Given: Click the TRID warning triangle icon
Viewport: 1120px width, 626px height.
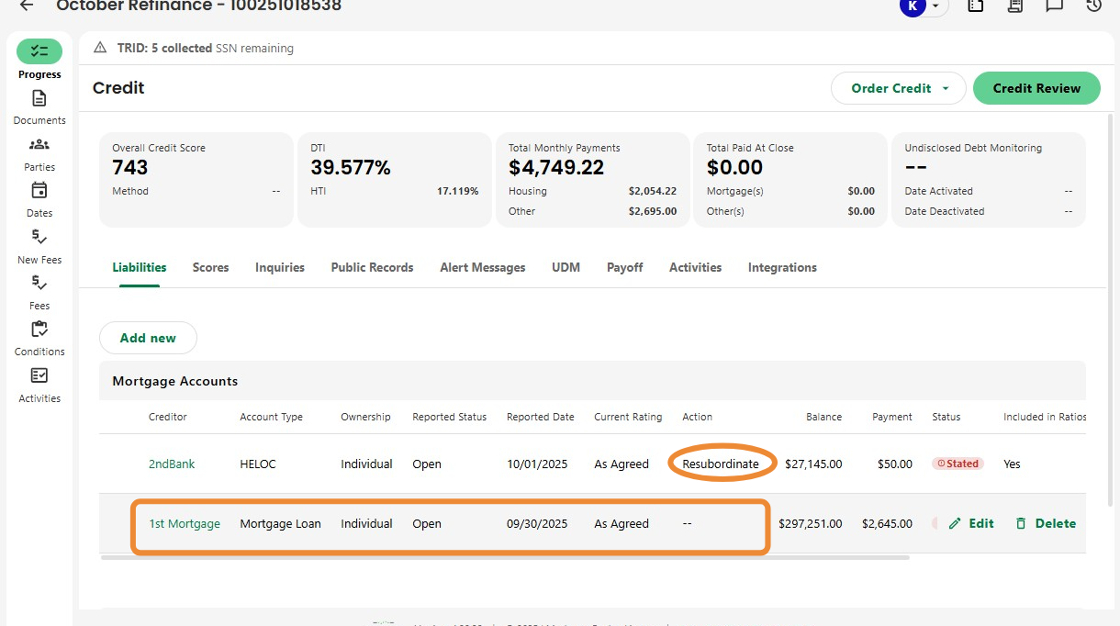Looking at the screenshot, I should (100, 48).
